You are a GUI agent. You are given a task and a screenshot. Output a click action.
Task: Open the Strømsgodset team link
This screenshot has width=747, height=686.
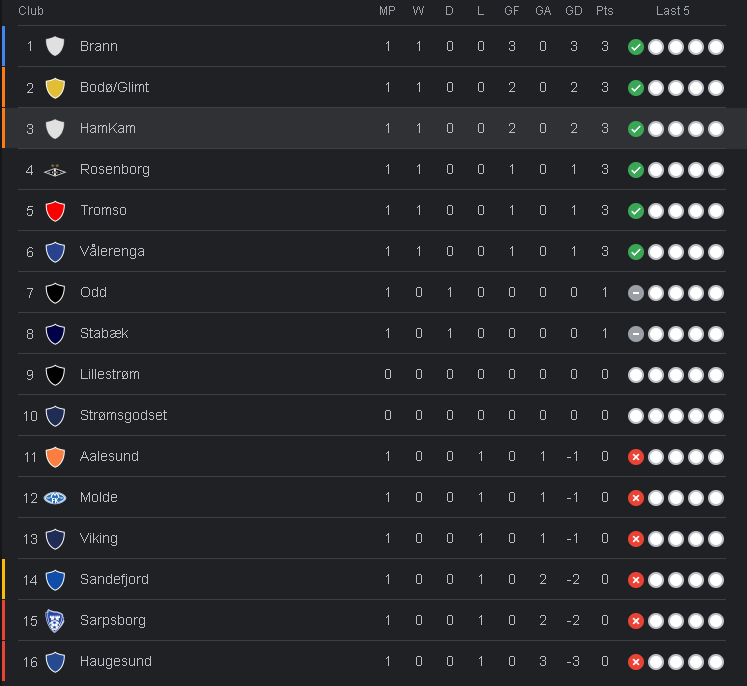tap(123, 415)
